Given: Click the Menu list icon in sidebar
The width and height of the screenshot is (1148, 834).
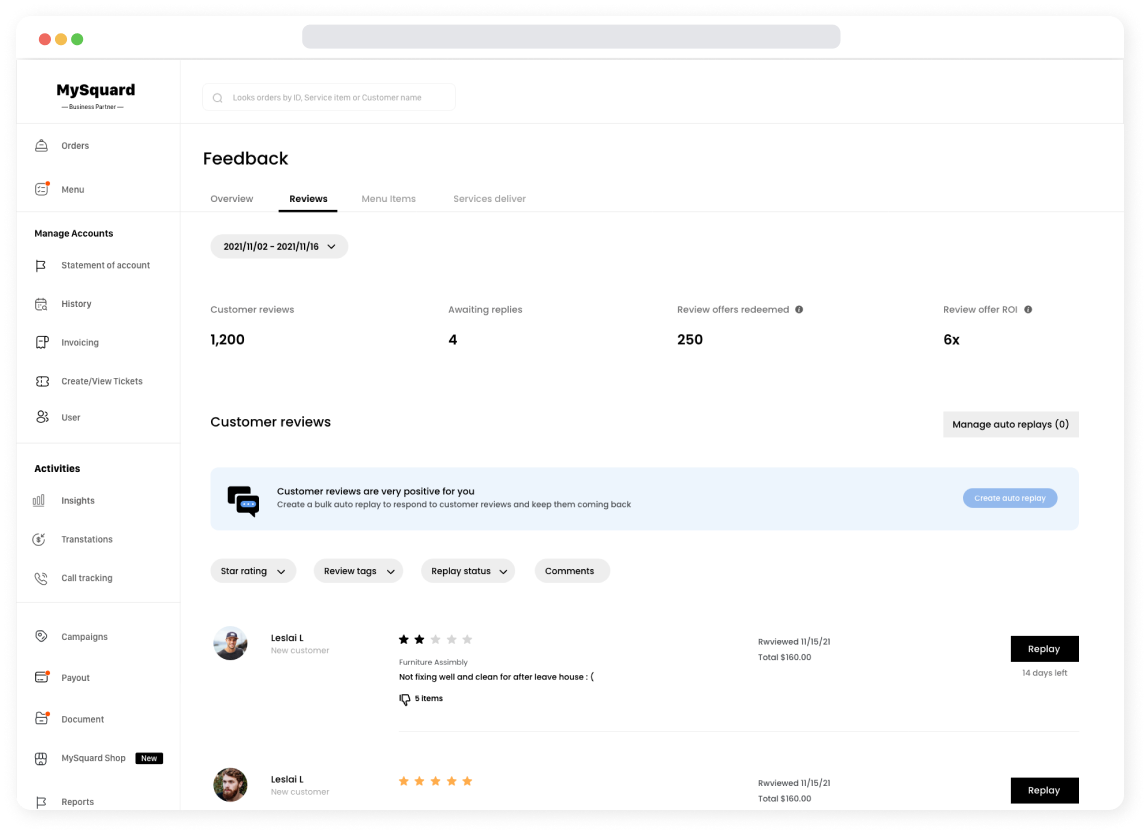Looking at the screenshot, I should [x=42, y=189].
